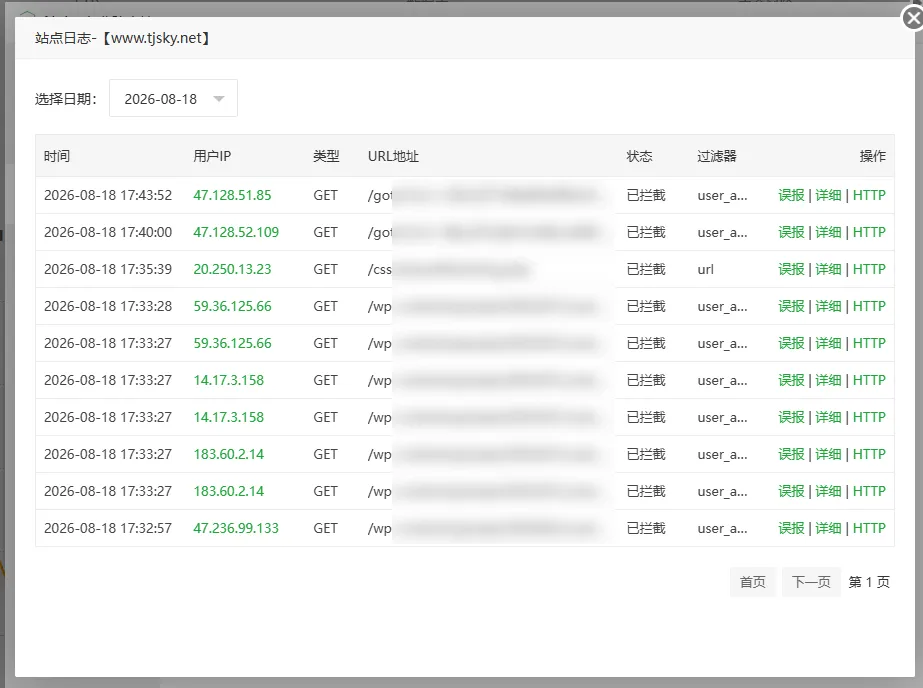The height and width of the screenshot is (688, 923).
Task: Click 误报 in the 17:35:39 row
Action: (x=791, y=270)
